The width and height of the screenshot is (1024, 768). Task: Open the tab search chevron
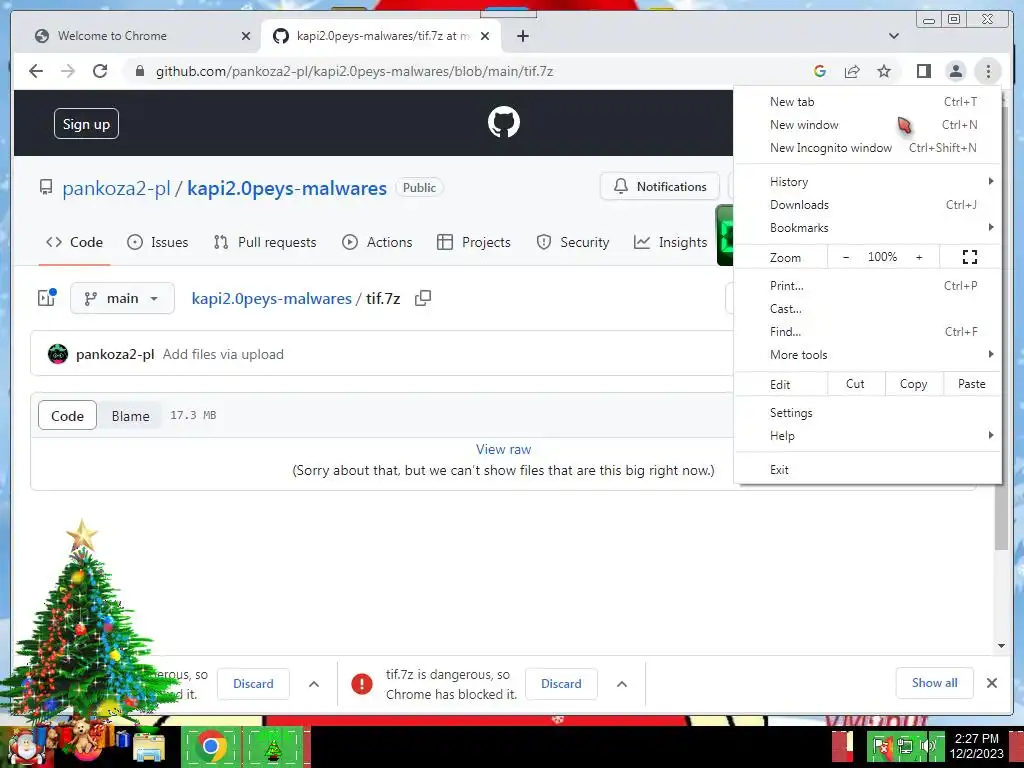pos(893,36)
